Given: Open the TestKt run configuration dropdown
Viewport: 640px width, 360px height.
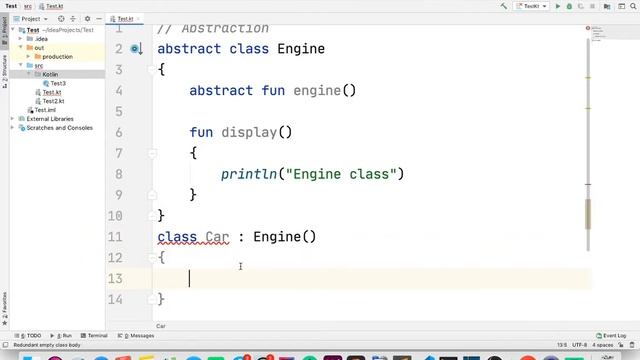Looking at the screenshot, I should point(531,6).
